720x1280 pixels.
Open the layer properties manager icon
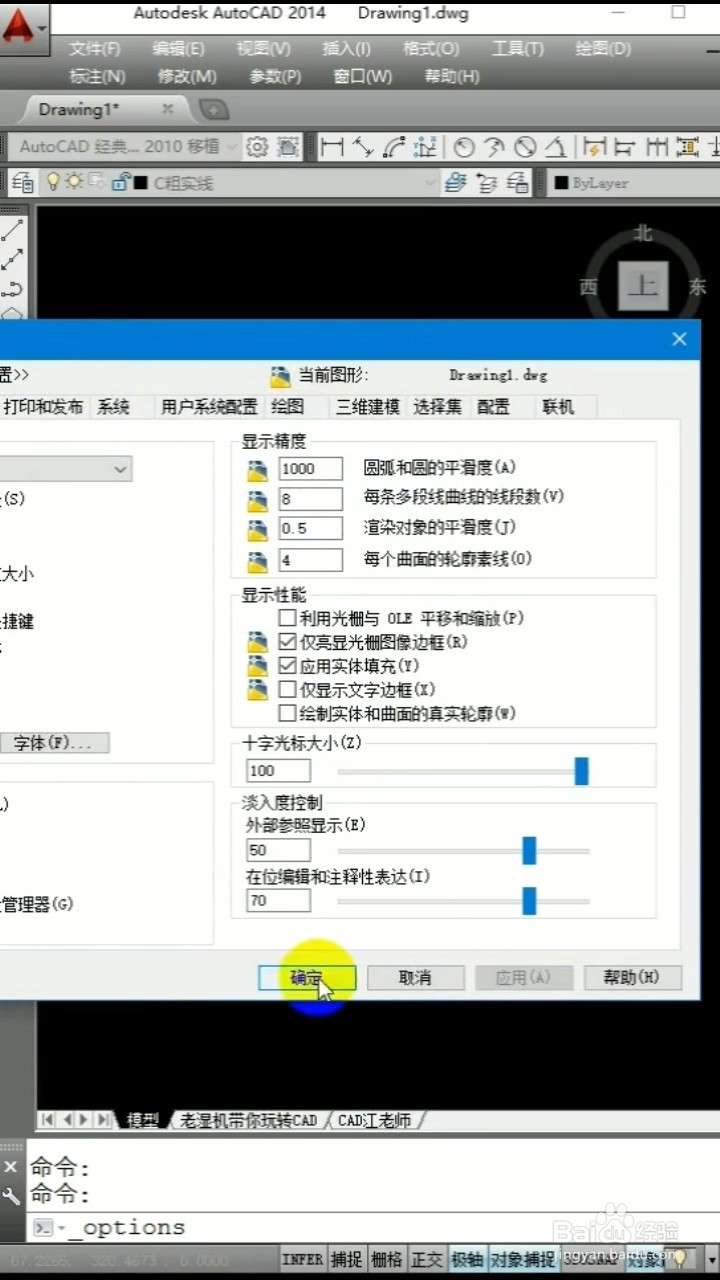[x=22, y=183]
